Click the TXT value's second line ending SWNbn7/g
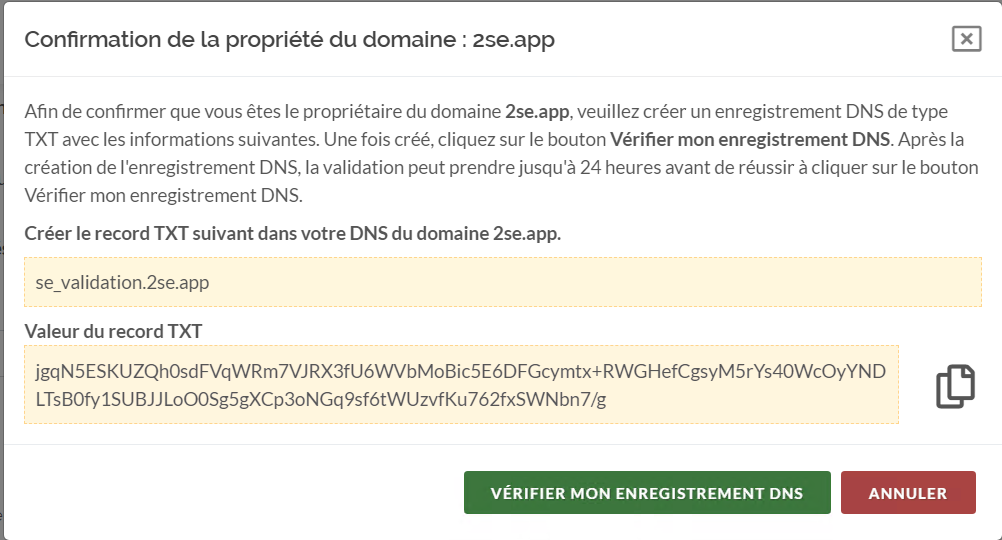This screenshot has height=540, width=1002. (321, 400)
